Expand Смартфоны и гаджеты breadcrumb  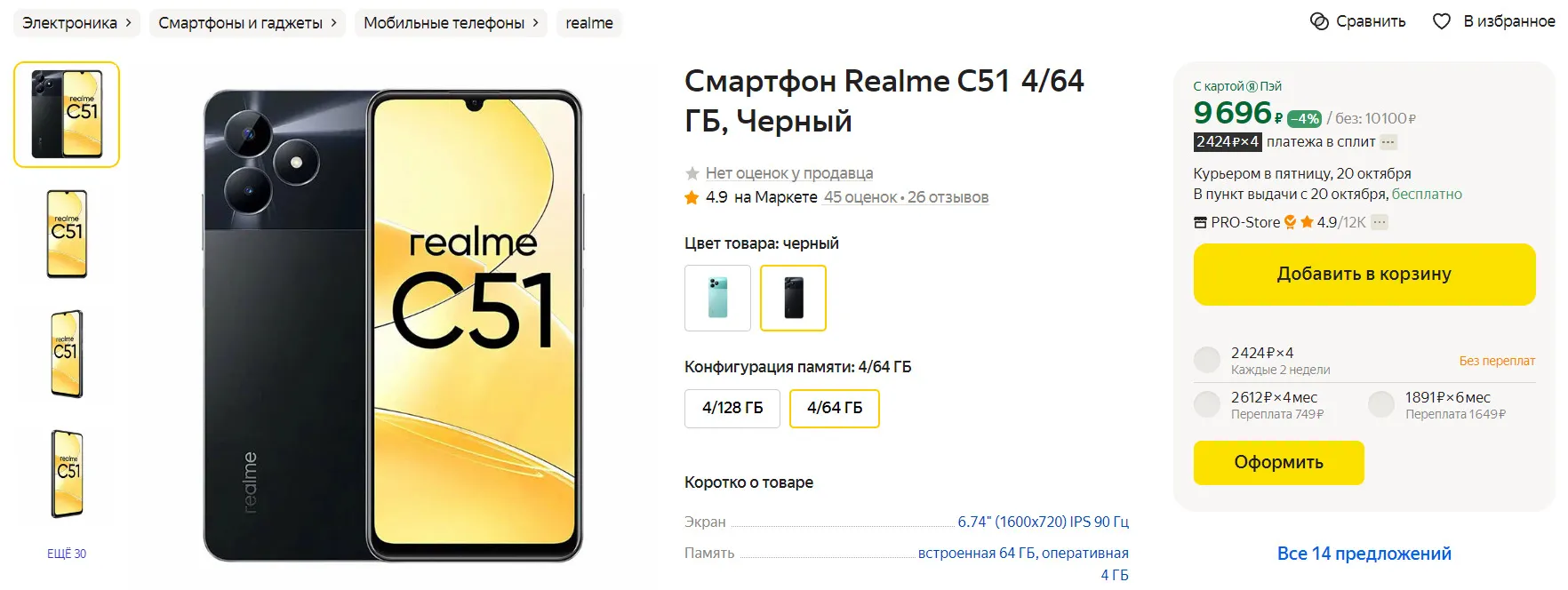(333, 22)
